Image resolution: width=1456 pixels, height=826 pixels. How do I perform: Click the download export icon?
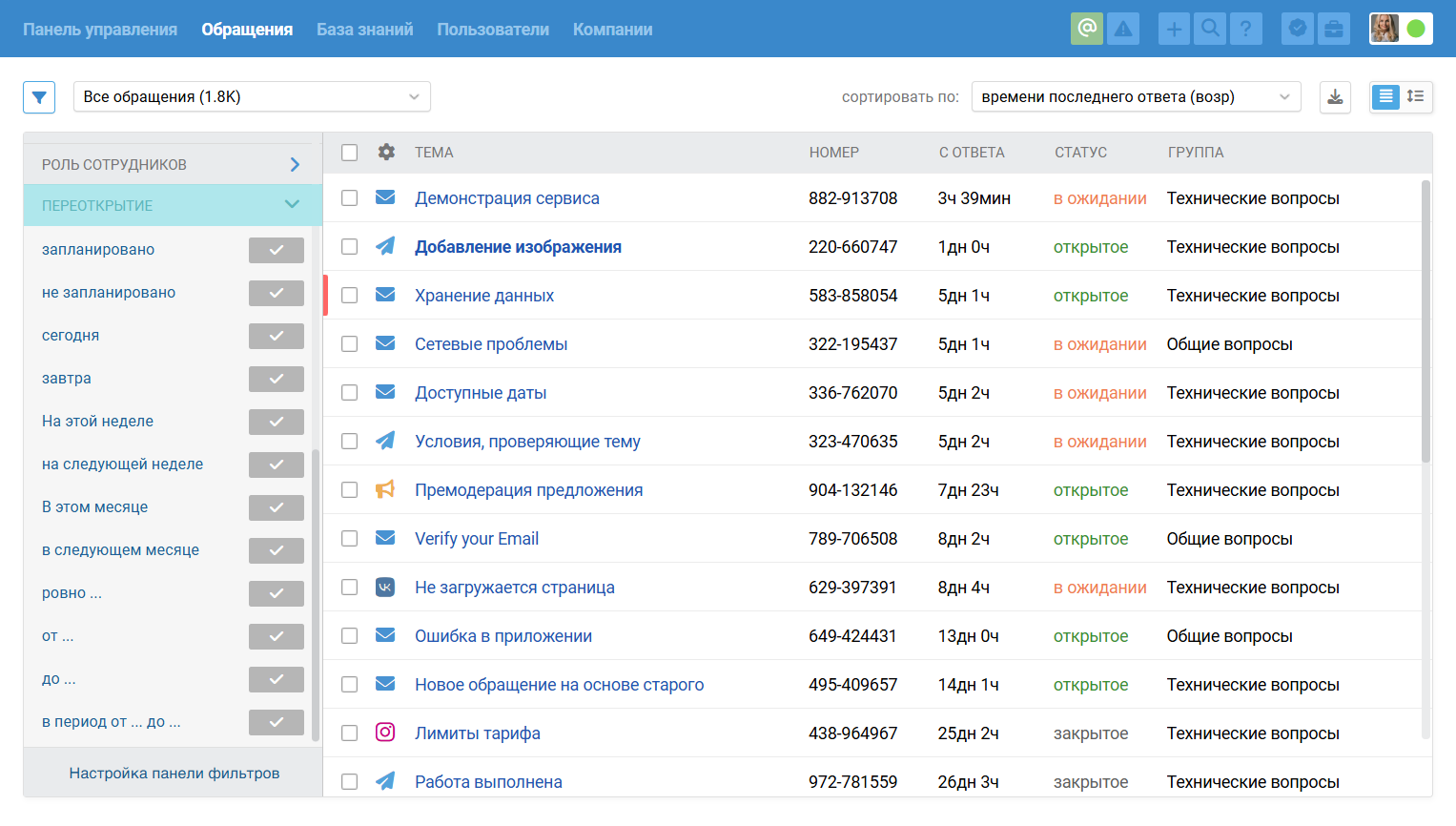1335,96
